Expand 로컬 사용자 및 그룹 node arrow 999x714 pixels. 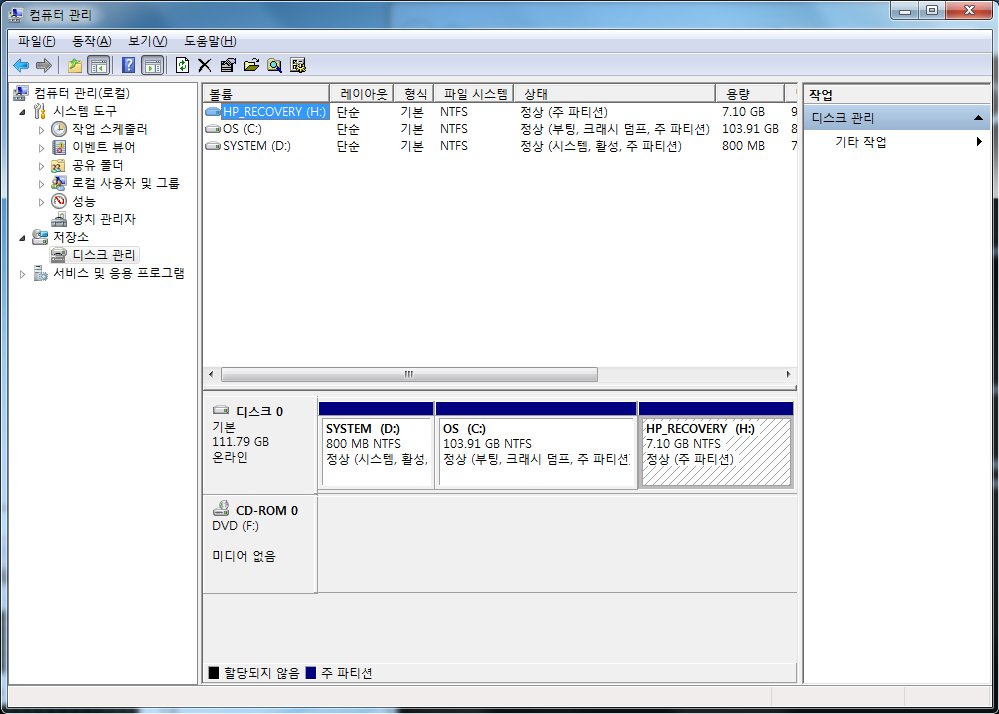41,183
